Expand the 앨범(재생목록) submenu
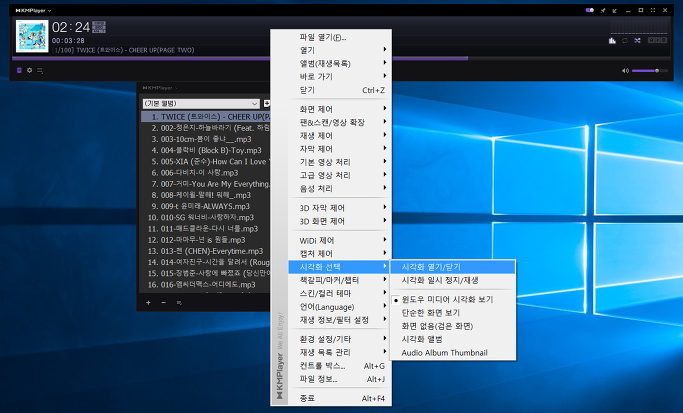 [x=340, y=64]
